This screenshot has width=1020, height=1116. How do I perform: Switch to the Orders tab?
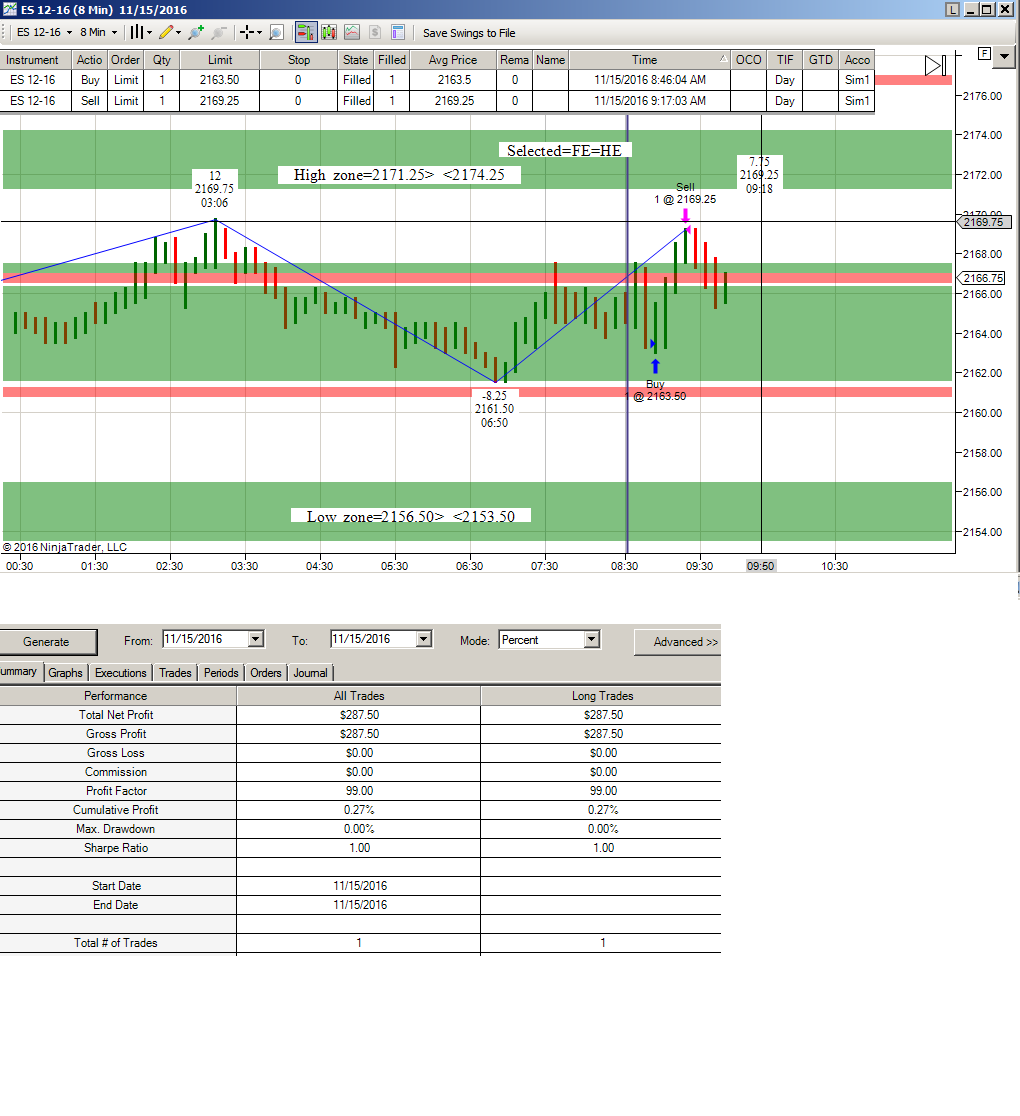[265, 673]
